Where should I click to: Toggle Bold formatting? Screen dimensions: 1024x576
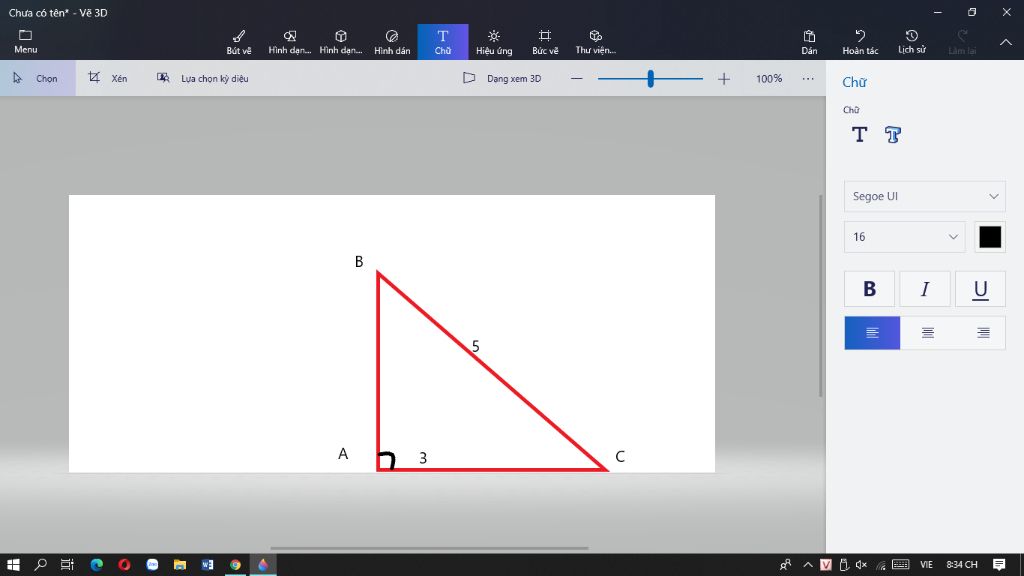pos(869,289)
